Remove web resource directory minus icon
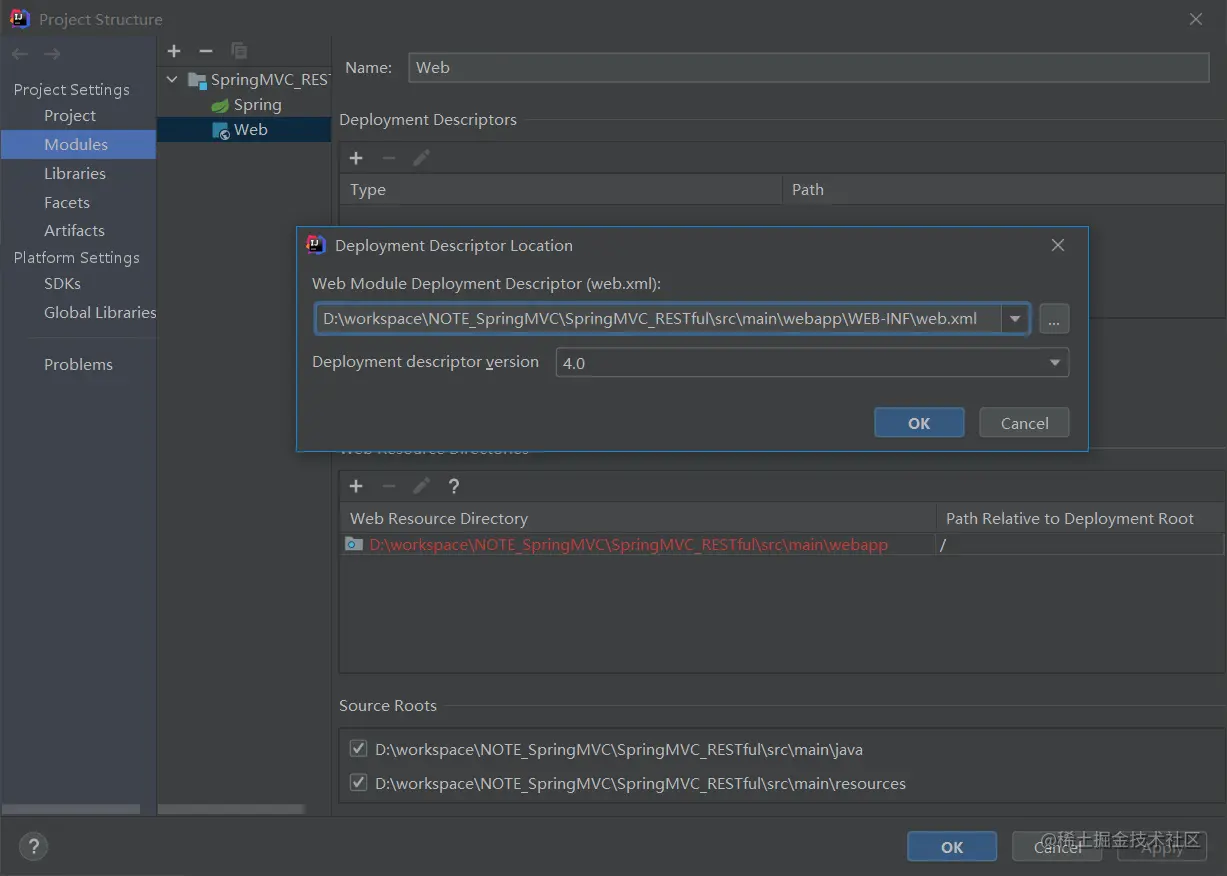Viewport: 1227px width, 876px height. (x=389, y=486)
